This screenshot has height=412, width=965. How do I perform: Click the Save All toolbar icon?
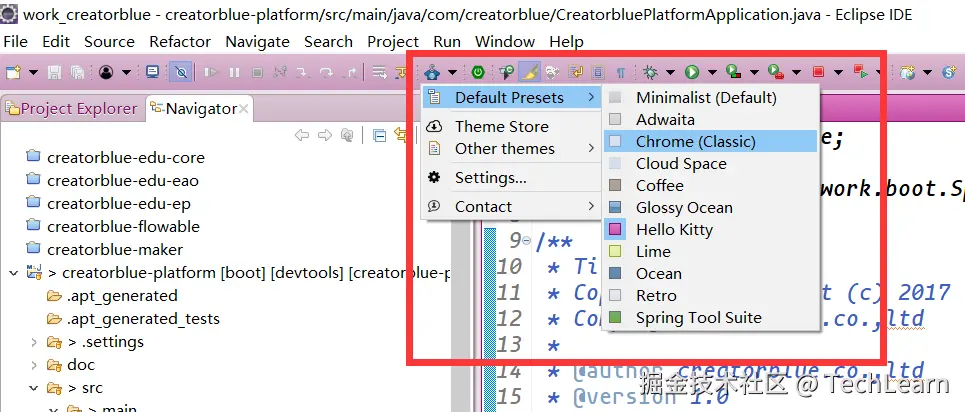pyautogui.click(x=77, y=73)
